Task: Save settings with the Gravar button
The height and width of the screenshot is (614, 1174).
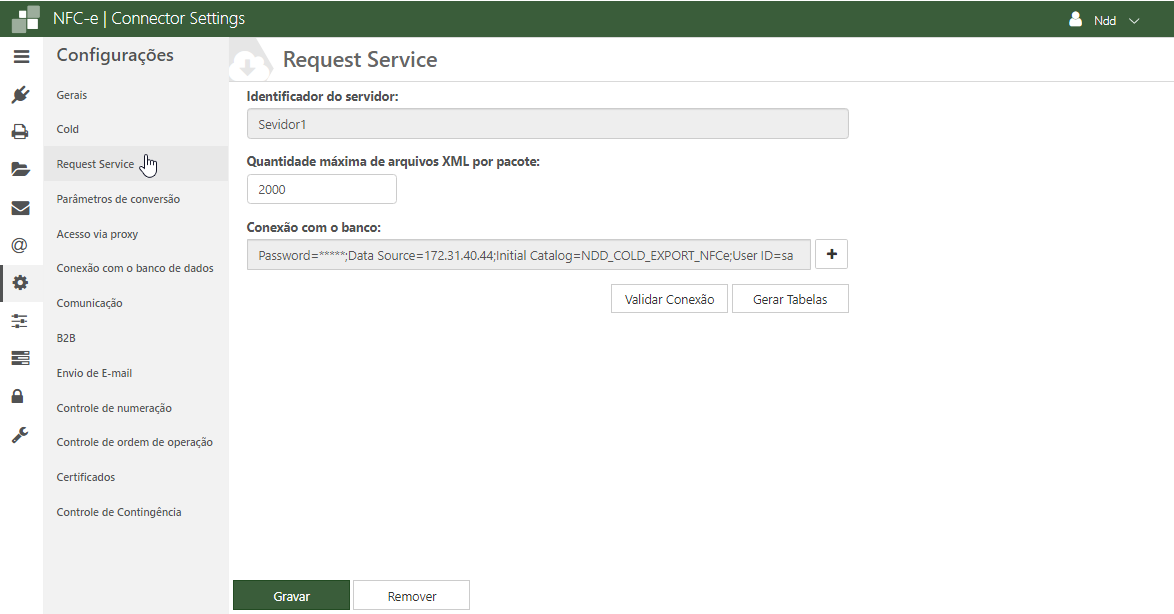Action: [291, 596]
